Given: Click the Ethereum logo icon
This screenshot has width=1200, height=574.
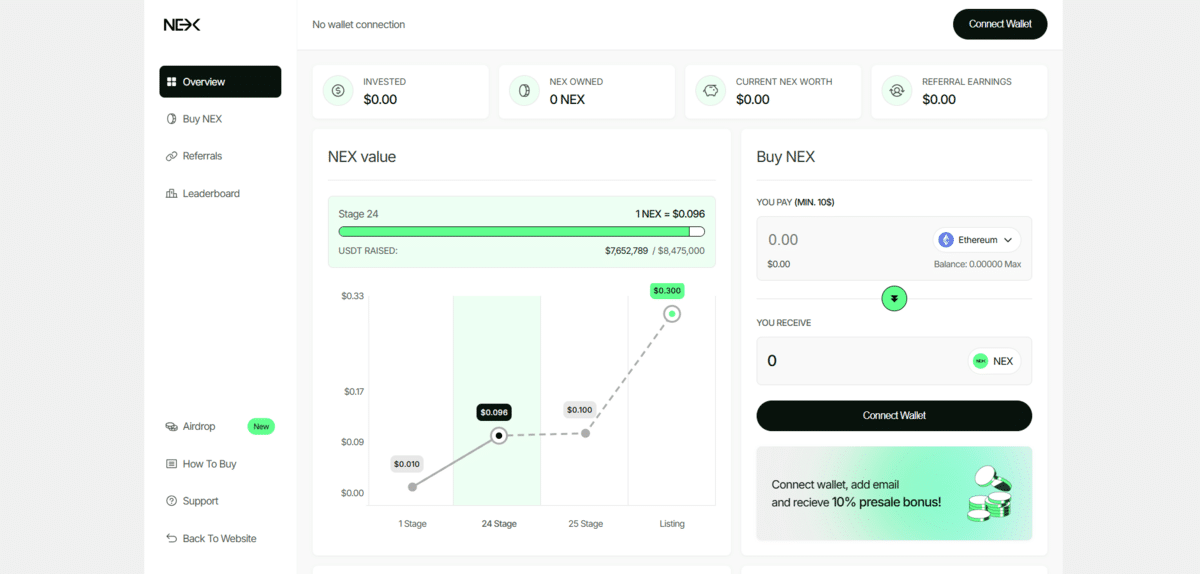Looking at the screenshot, I should click(x=946, y=240).
